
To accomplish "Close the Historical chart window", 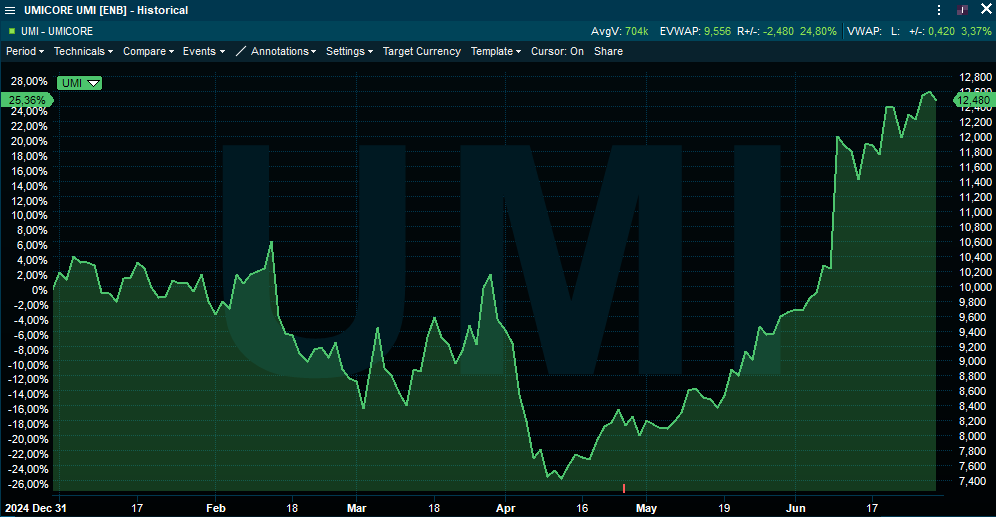I will click(x=986, y=10).
